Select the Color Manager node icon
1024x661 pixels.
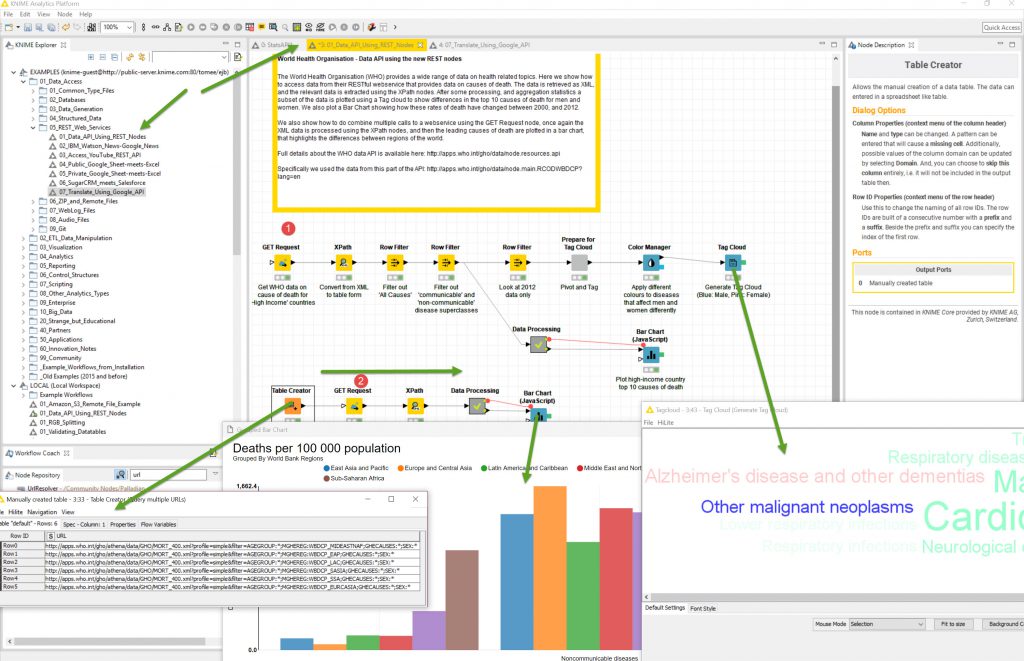pyautogui.click(x=650, y=262)
